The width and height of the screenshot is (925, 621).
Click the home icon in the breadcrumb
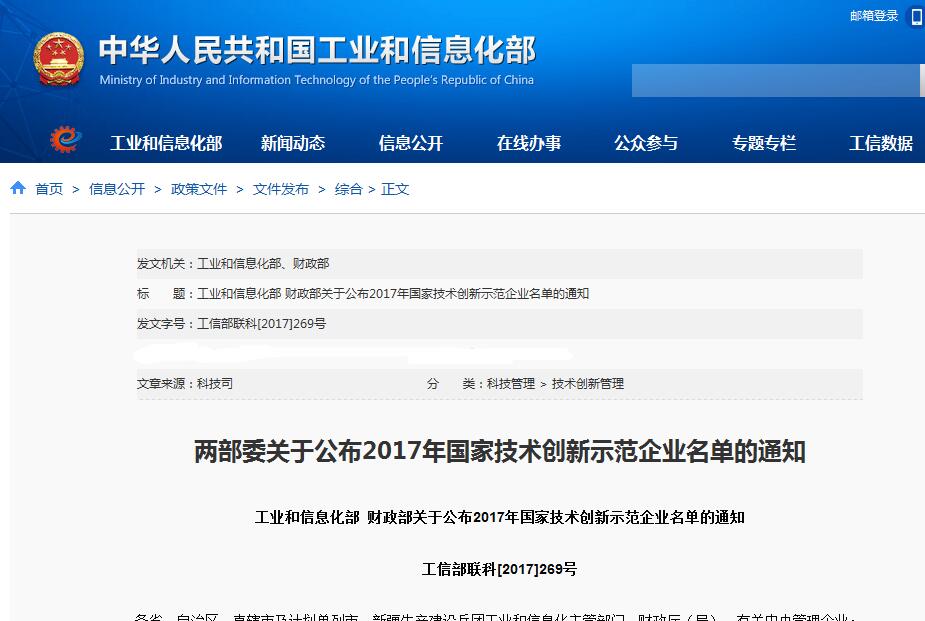[18, 189]
